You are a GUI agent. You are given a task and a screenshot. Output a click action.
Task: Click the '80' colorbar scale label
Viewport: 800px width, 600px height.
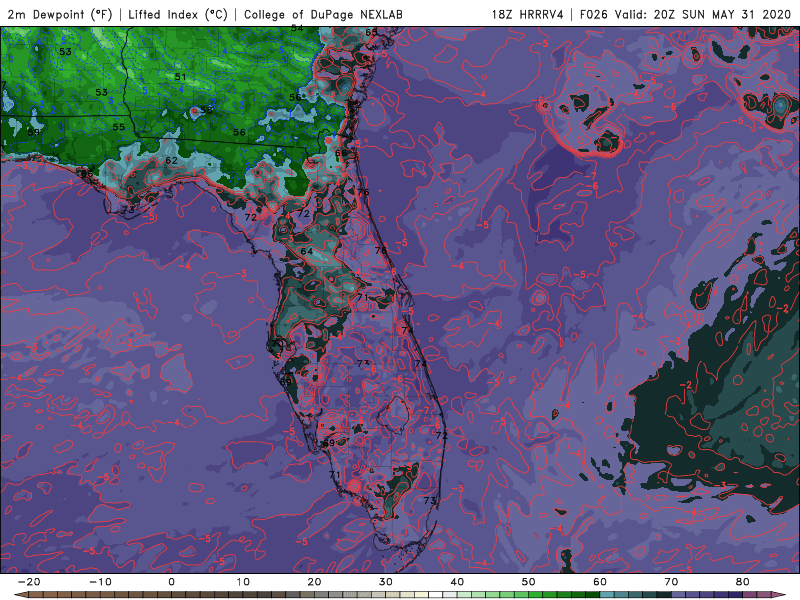point(743,582)
